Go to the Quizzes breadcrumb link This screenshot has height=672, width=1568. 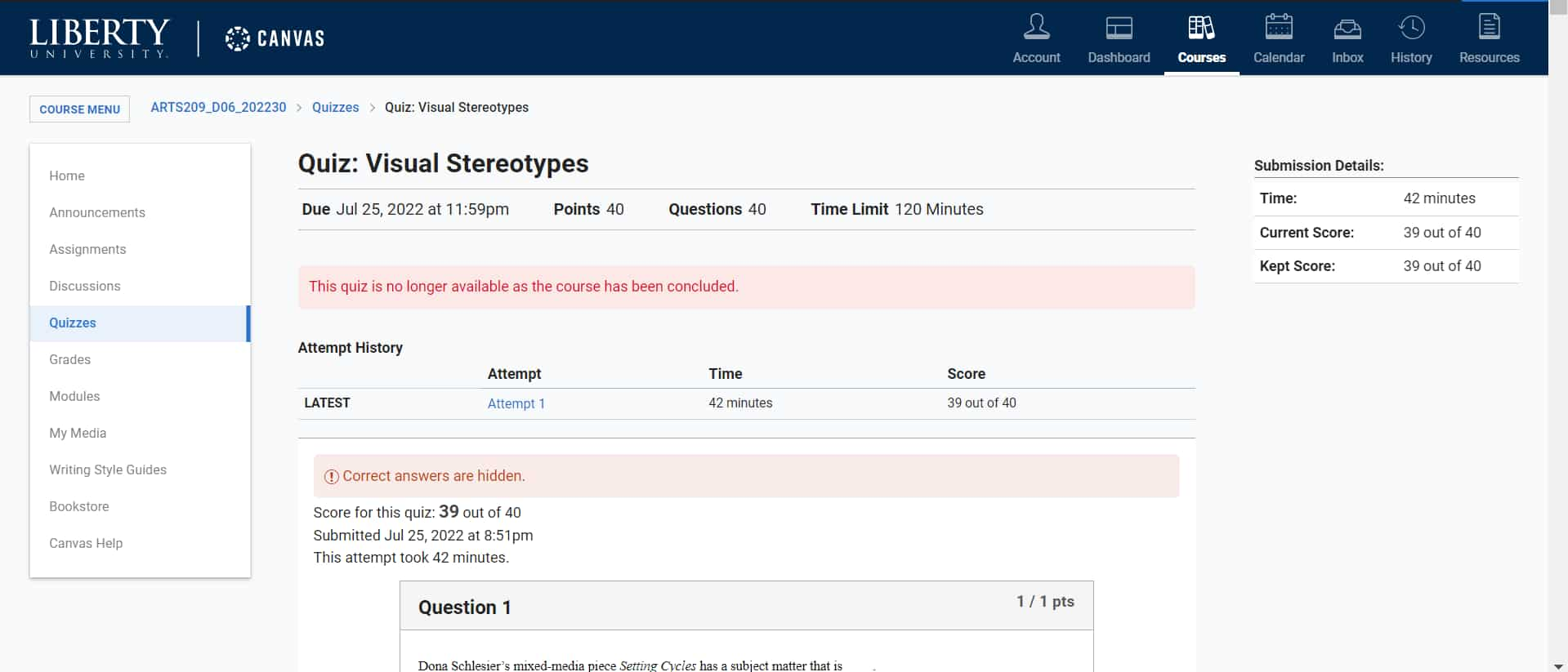click(335, 107)
